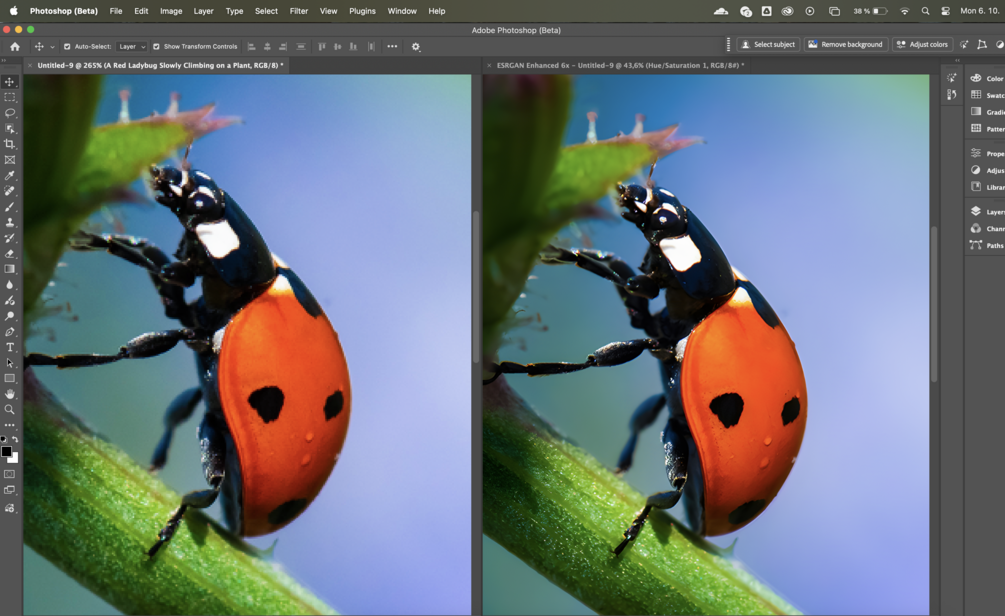
Task: Select the Gradient tool
Action: tap(10, 269)
